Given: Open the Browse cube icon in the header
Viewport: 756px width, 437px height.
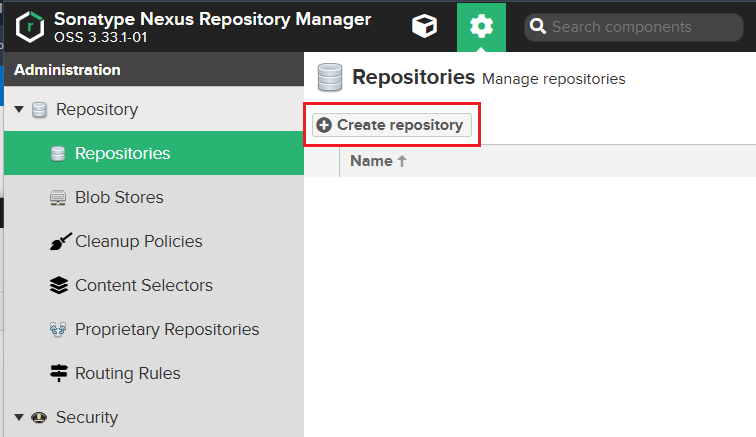Looking at the screenshot, I should point(424,26).
